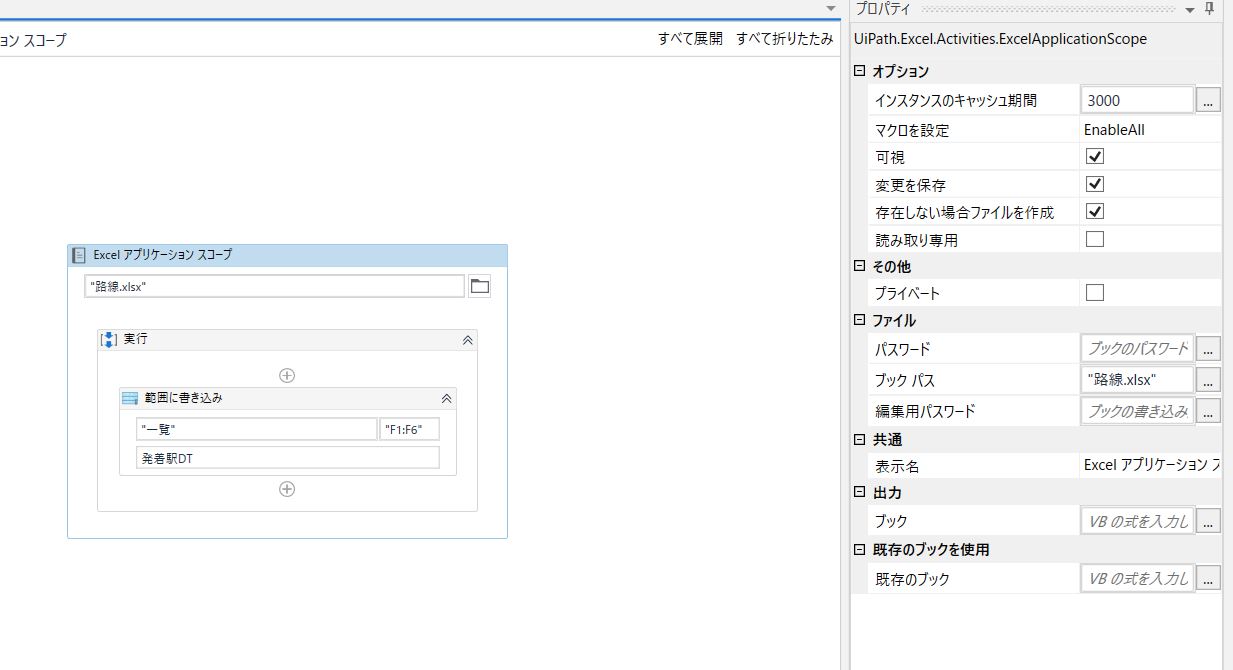Switch to the ション スコープ tab
The height and width of the screenshot is (670, 1233).
pyautogui.click(x=35, y=40)
